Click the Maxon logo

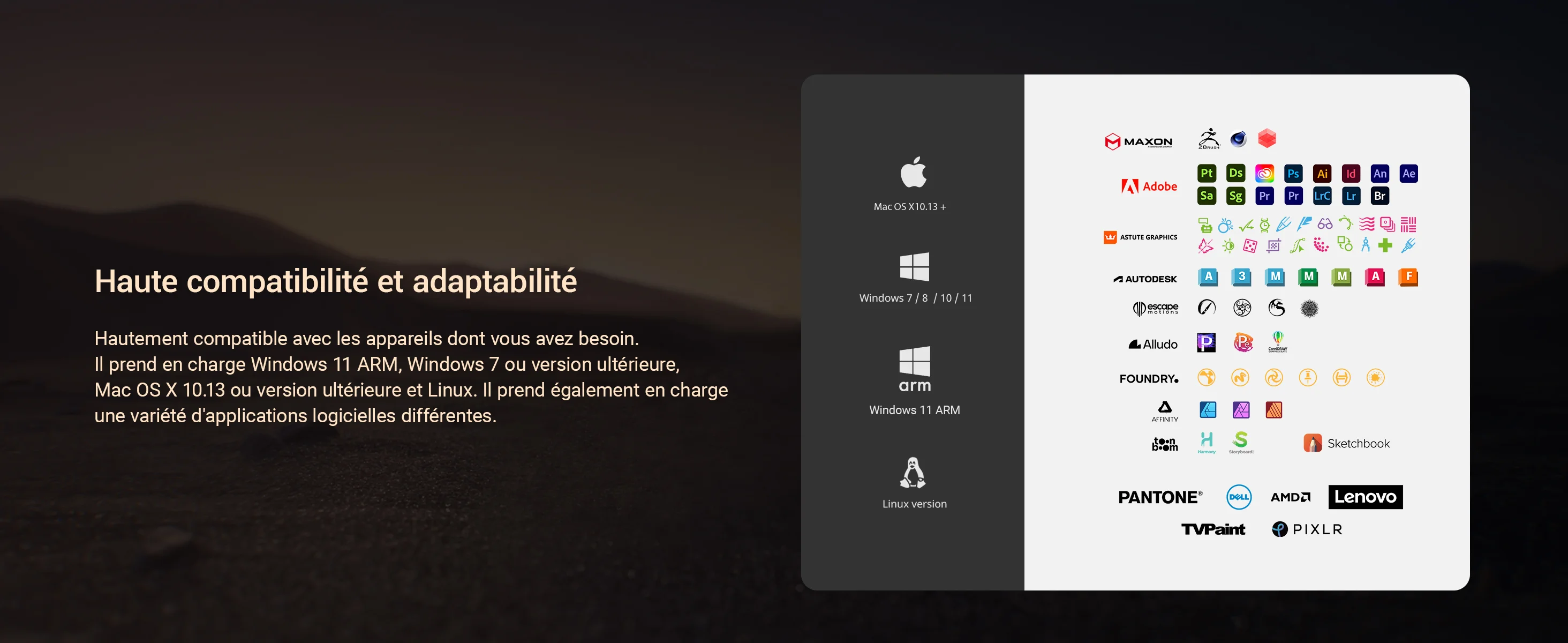(1139, 142)
